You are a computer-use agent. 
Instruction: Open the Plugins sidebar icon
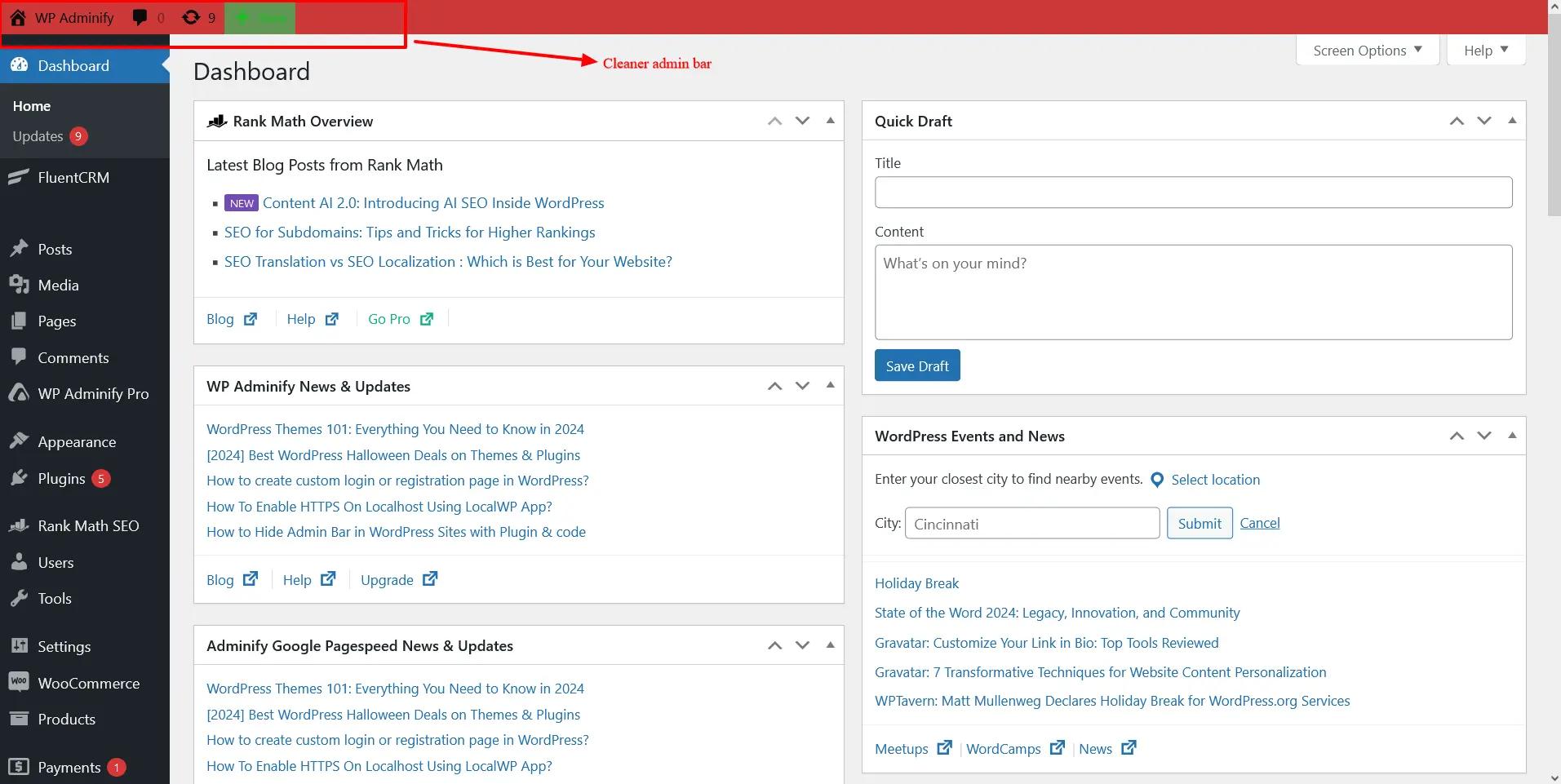click(x=18, y=479)
